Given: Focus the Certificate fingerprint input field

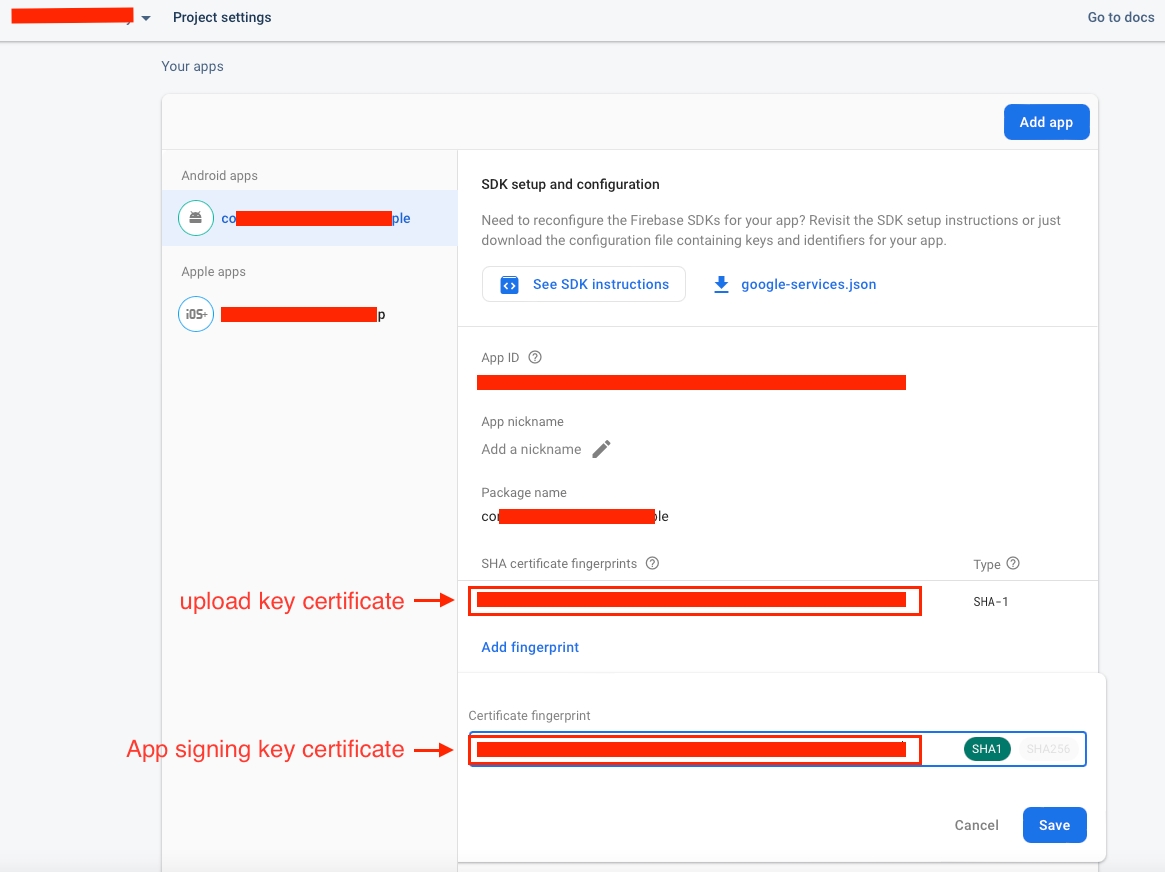Looking at the screenshot, I should [x=700, y=749].
